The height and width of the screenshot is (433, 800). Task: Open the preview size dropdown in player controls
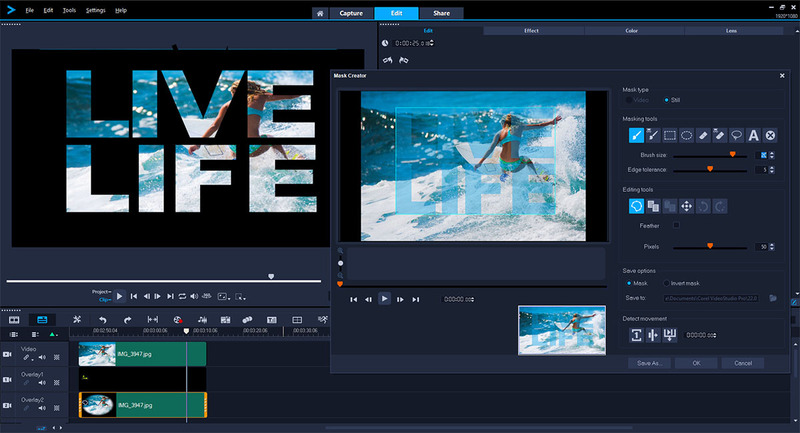point(223,296)
